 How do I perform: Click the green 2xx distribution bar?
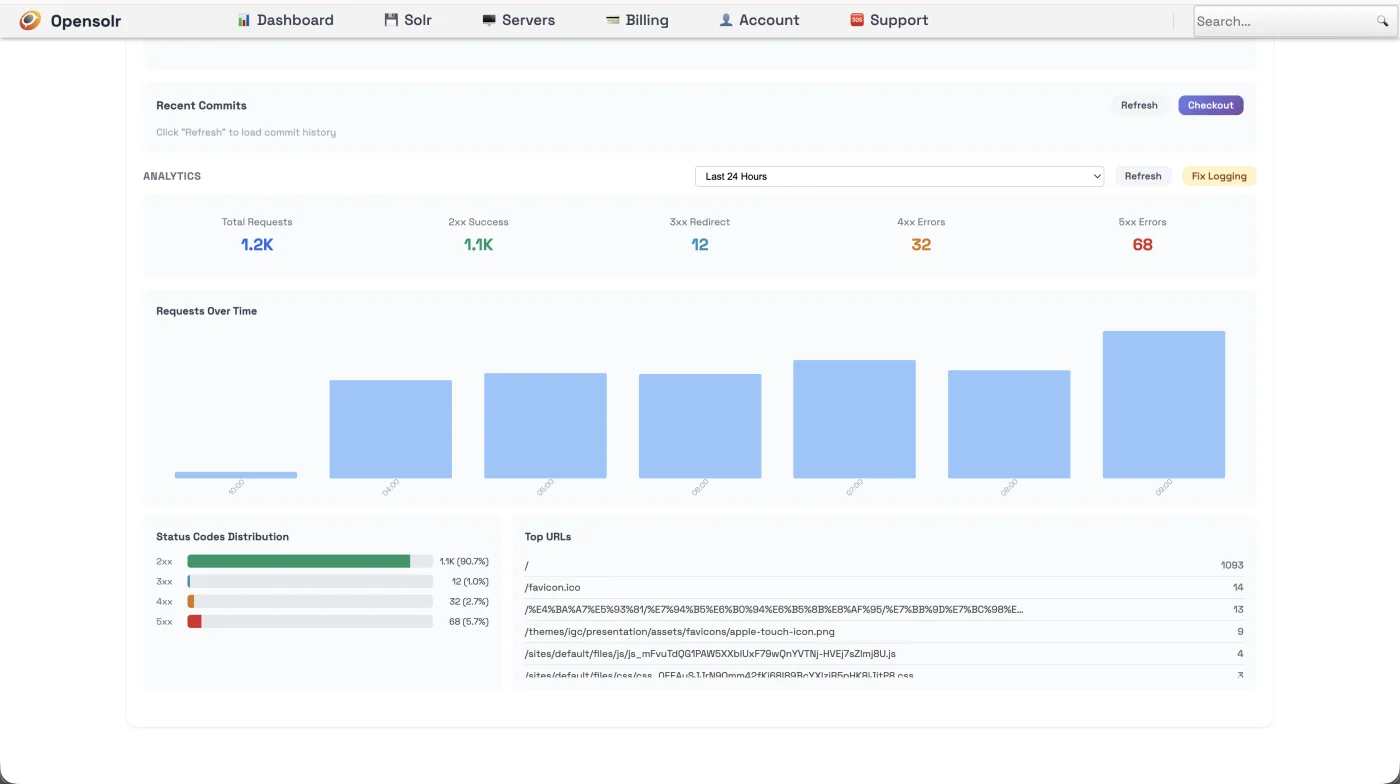pyautogui.click(x=300, y=561)
